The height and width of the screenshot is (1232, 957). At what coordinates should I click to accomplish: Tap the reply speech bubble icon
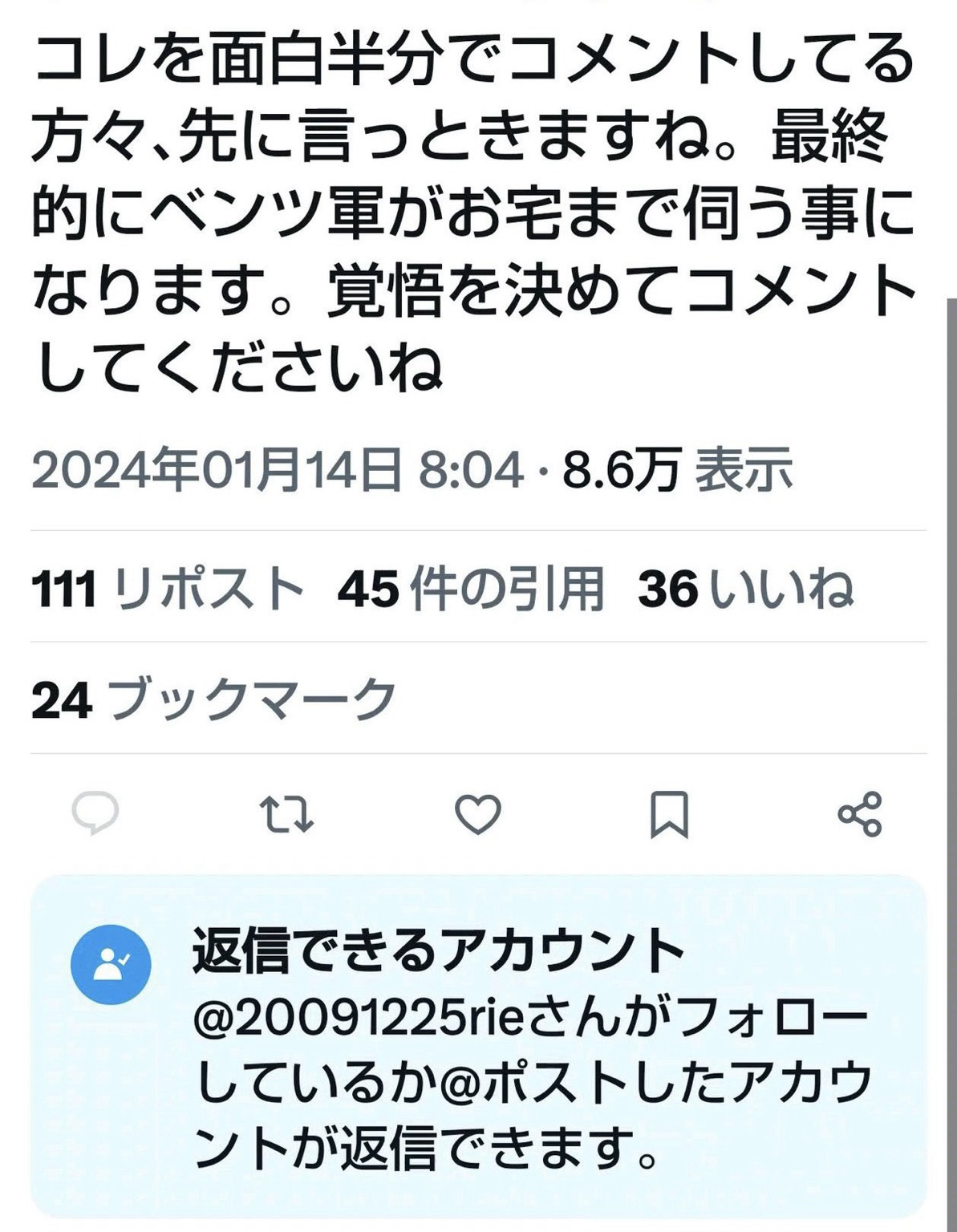click(x=95, y=814)
